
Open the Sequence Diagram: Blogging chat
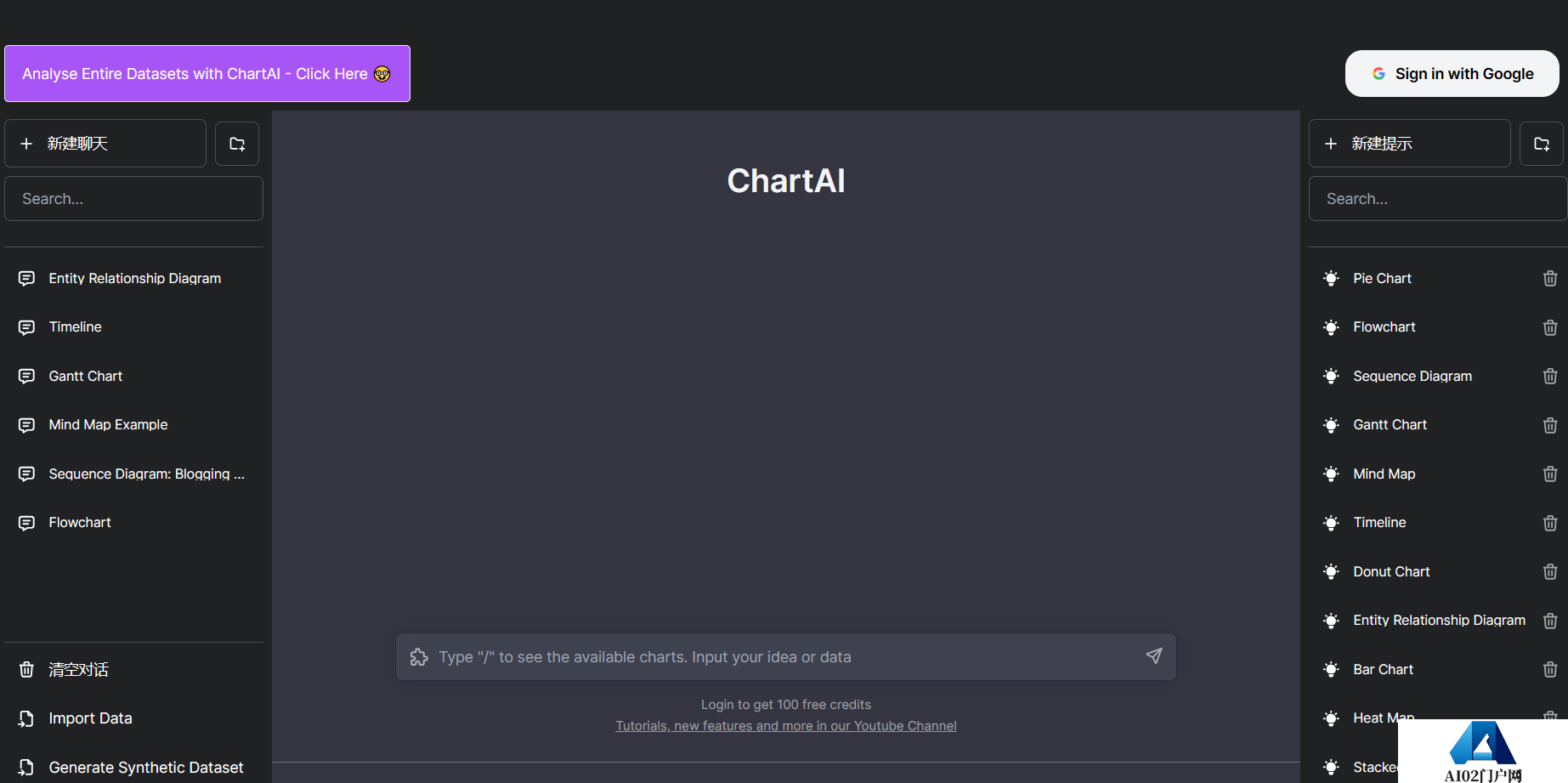point(133,474)
